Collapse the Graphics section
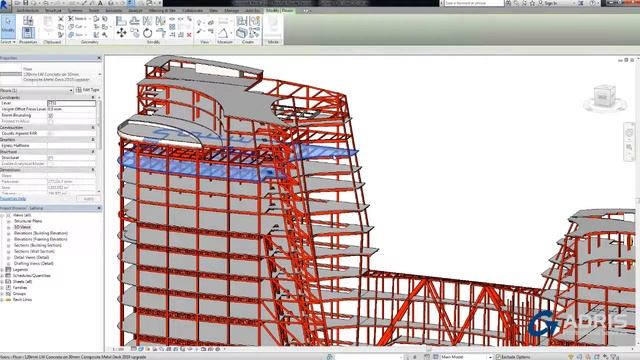This screenshot has height=360, width=640. [93, 140]
